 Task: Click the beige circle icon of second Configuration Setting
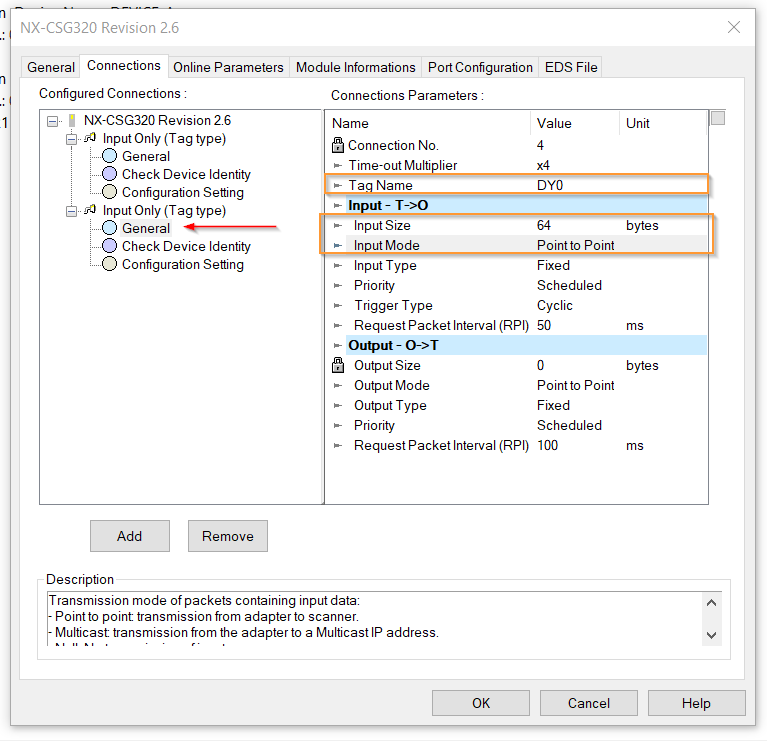click(x=110, y=264)
